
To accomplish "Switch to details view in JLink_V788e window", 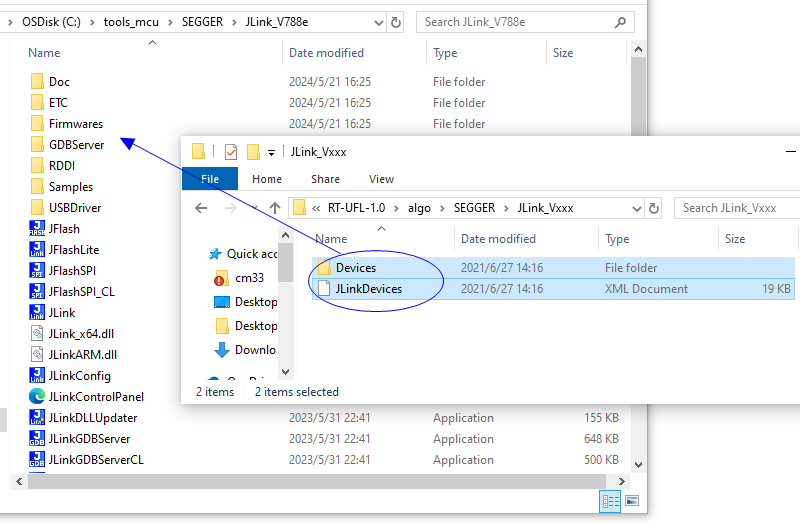I will coord(610,502).
